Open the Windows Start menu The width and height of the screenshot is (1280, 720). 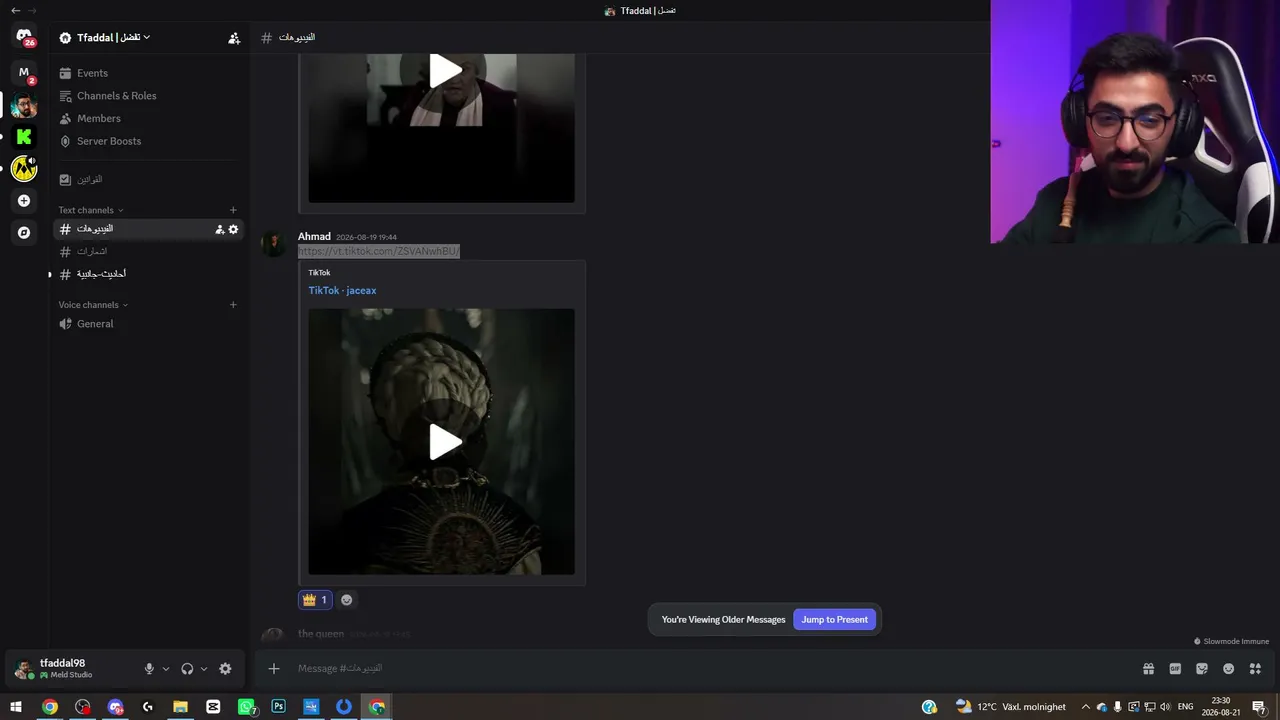(16, 707)
